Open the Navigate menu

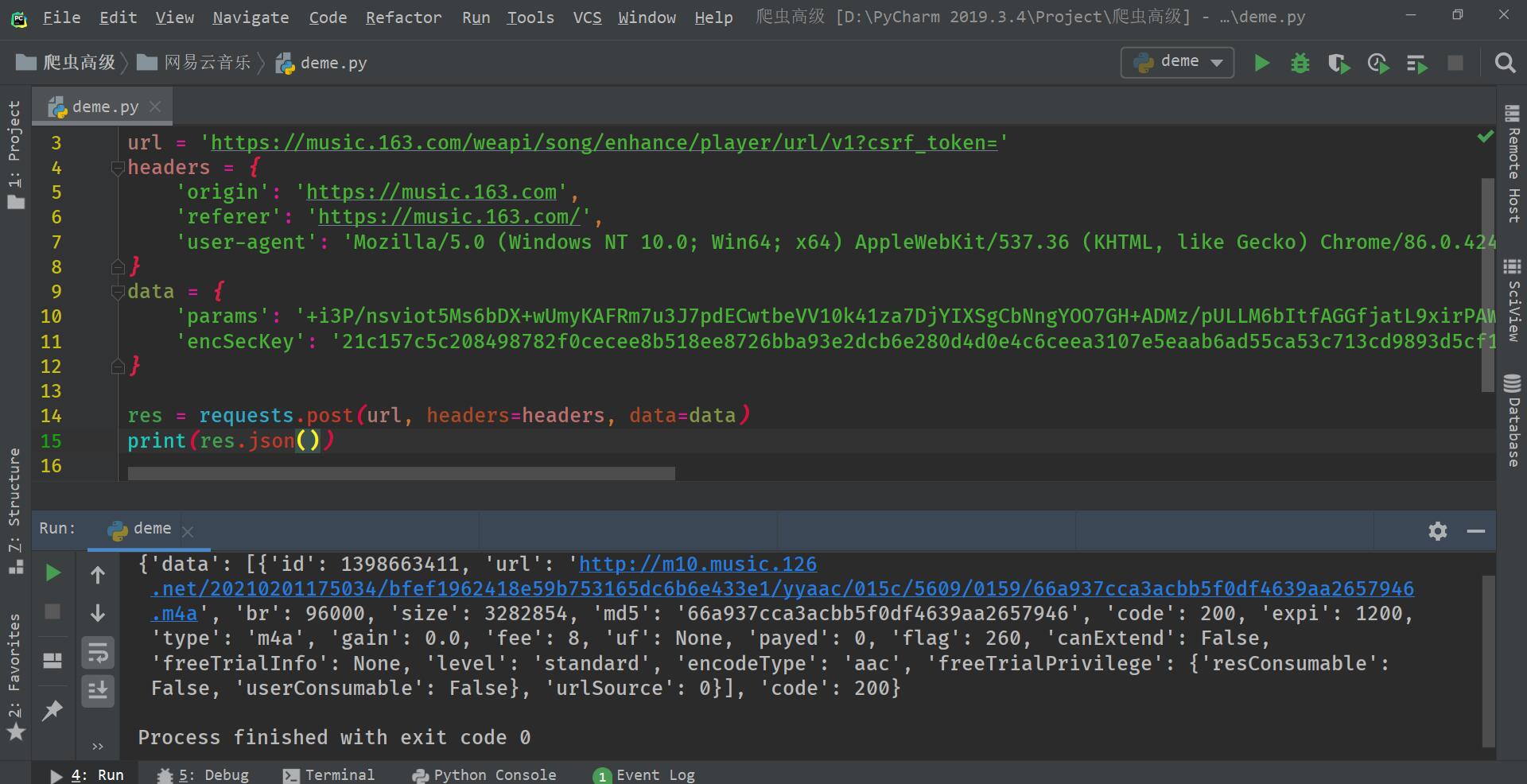coord(251,17)
